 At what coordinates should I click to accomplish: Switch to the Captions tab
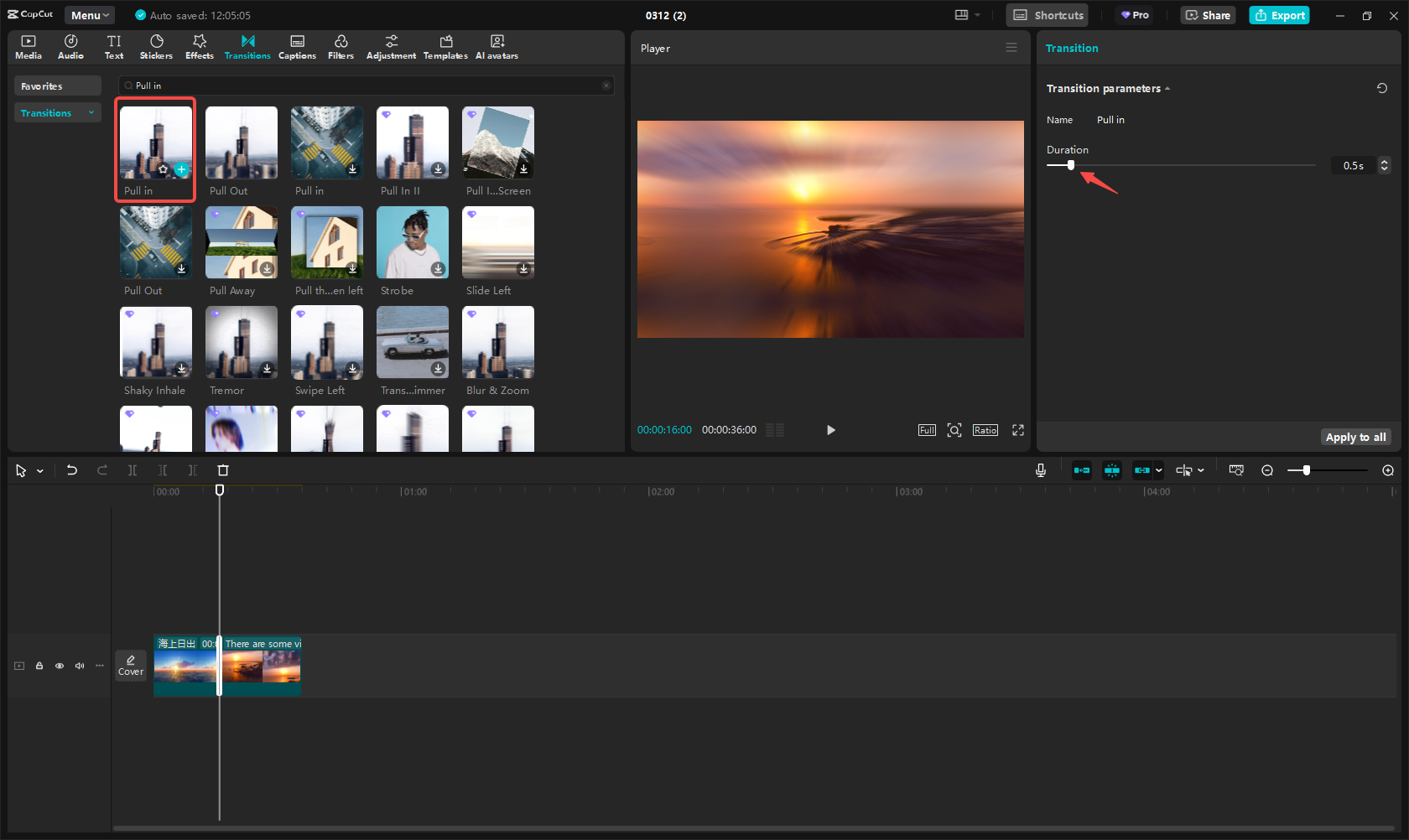click(297, 47)
